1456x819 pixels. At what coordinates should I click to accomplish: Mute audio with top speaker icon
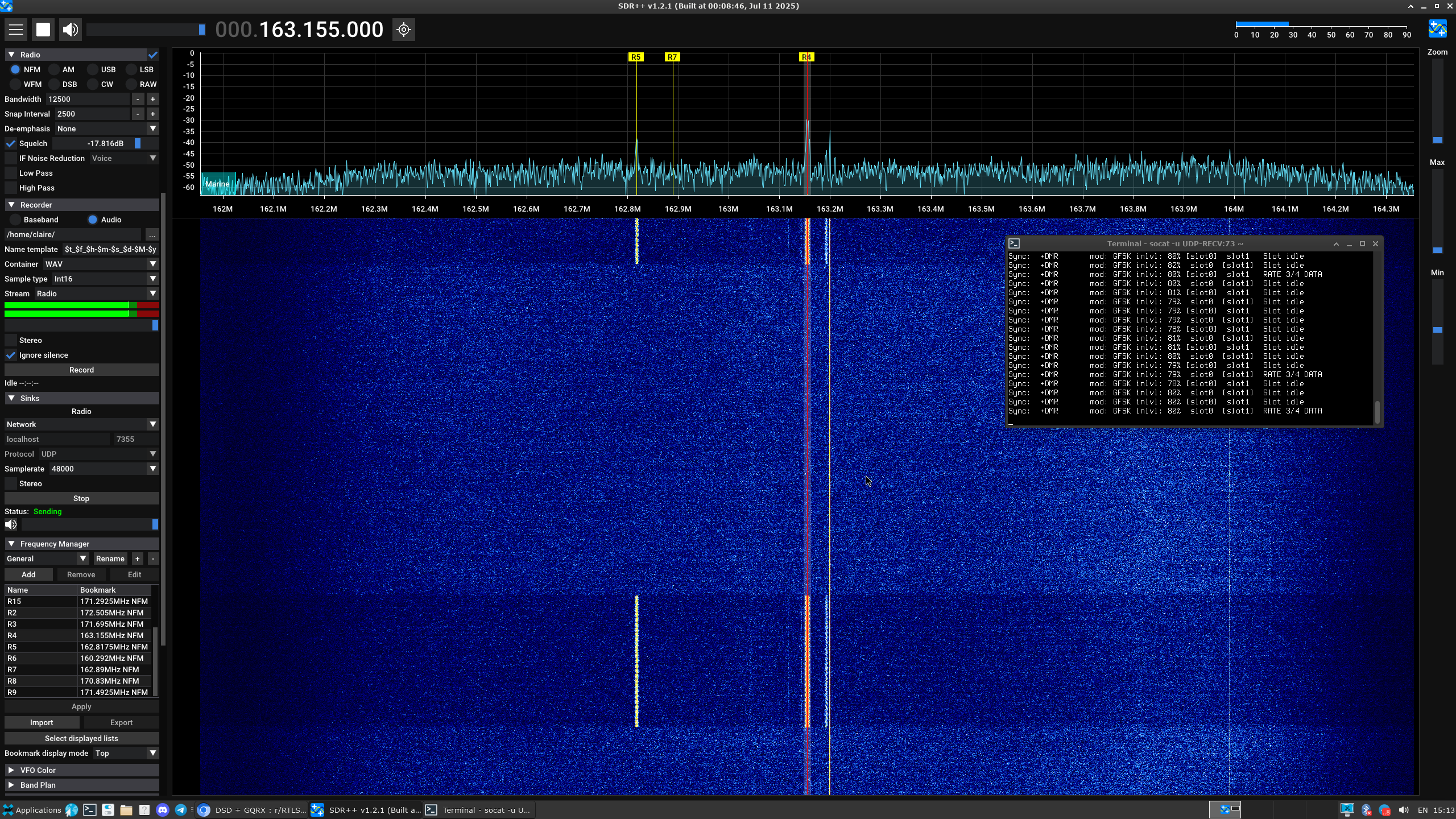click(x=71, y=30)
